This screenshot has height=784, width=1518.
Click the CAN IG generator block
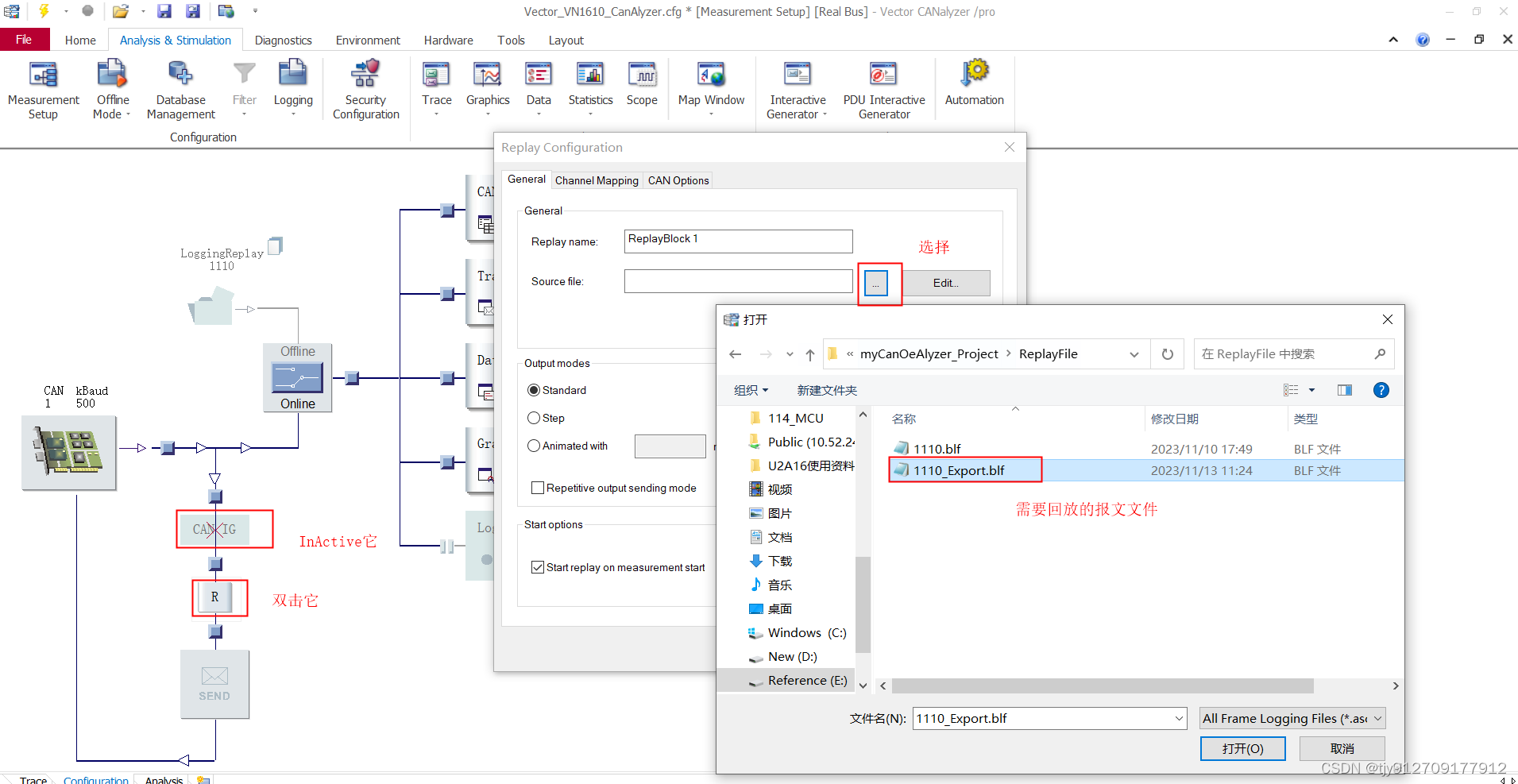coord(214,529)
